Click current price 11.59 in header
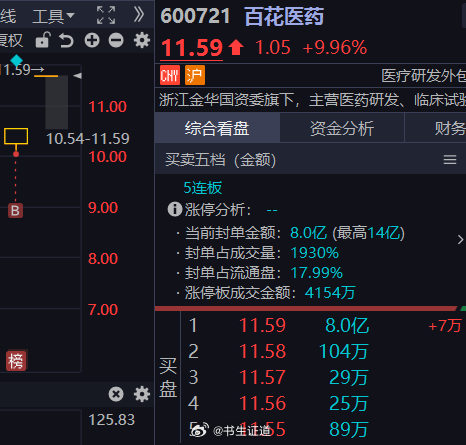Screen dimensions: 466x445 point(192,48)
